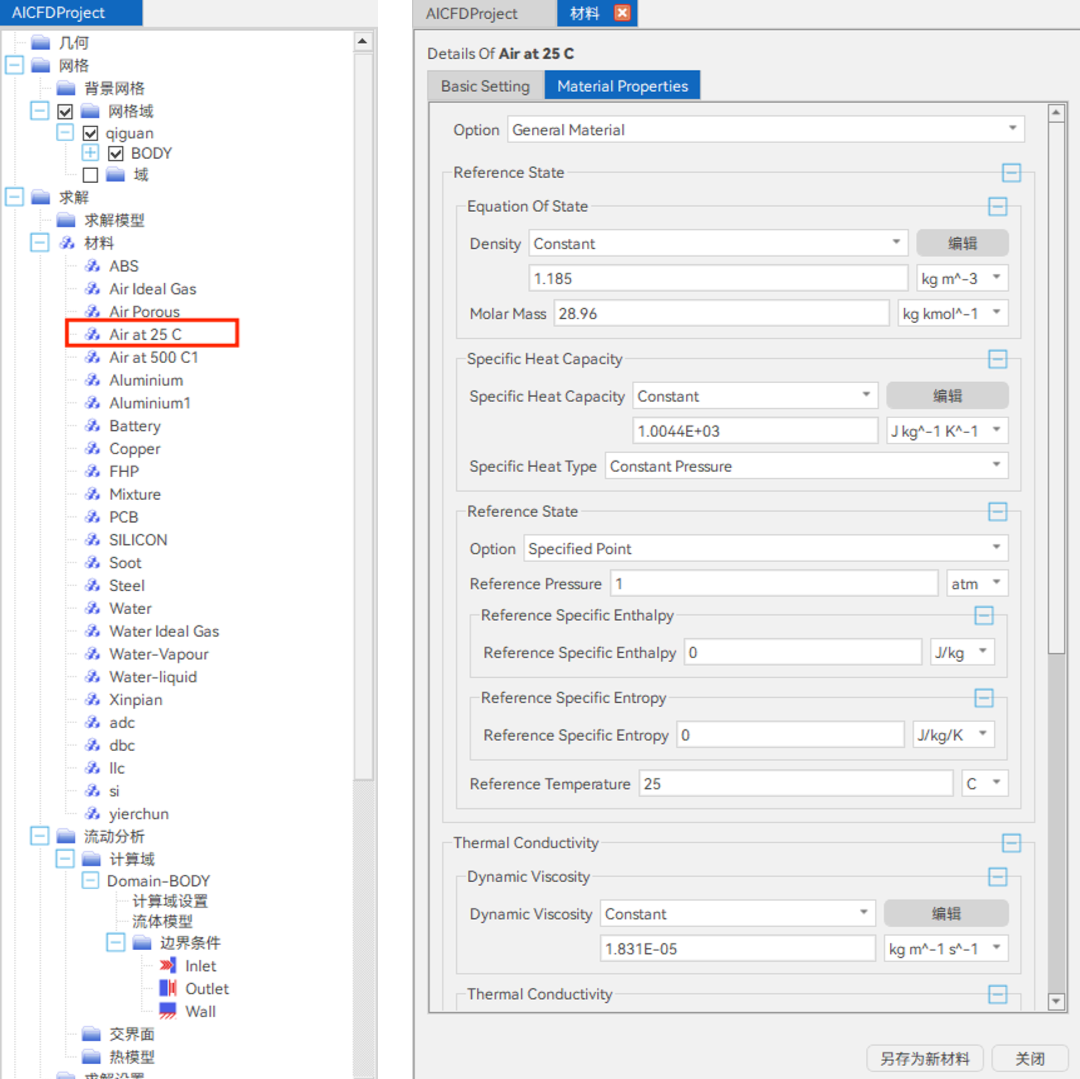This screenshot has height=1079, width=1080.
Task: Click the 材料 node icon in tree
Action: (x=67, y=242)
